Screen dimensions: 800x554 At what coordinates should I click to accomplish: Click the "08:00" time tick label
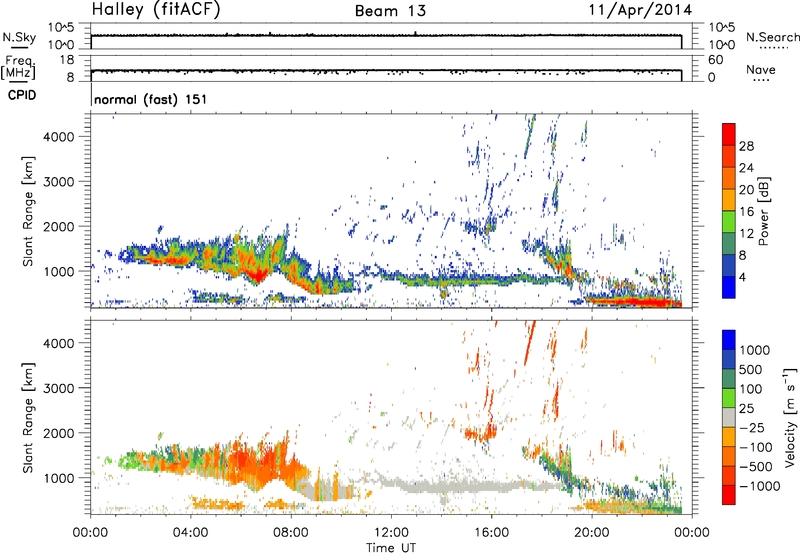290,533
